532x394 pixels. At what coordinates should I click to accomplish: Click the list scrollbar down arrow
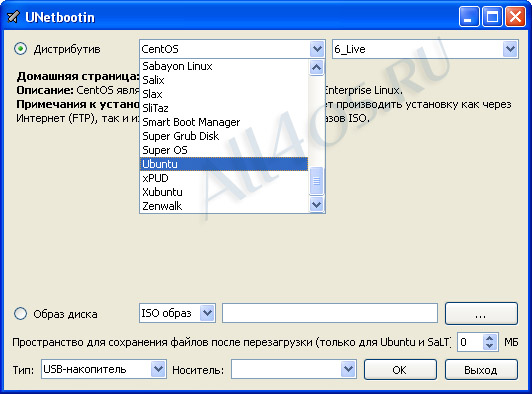pyautogui.click(x=317, y=205)
